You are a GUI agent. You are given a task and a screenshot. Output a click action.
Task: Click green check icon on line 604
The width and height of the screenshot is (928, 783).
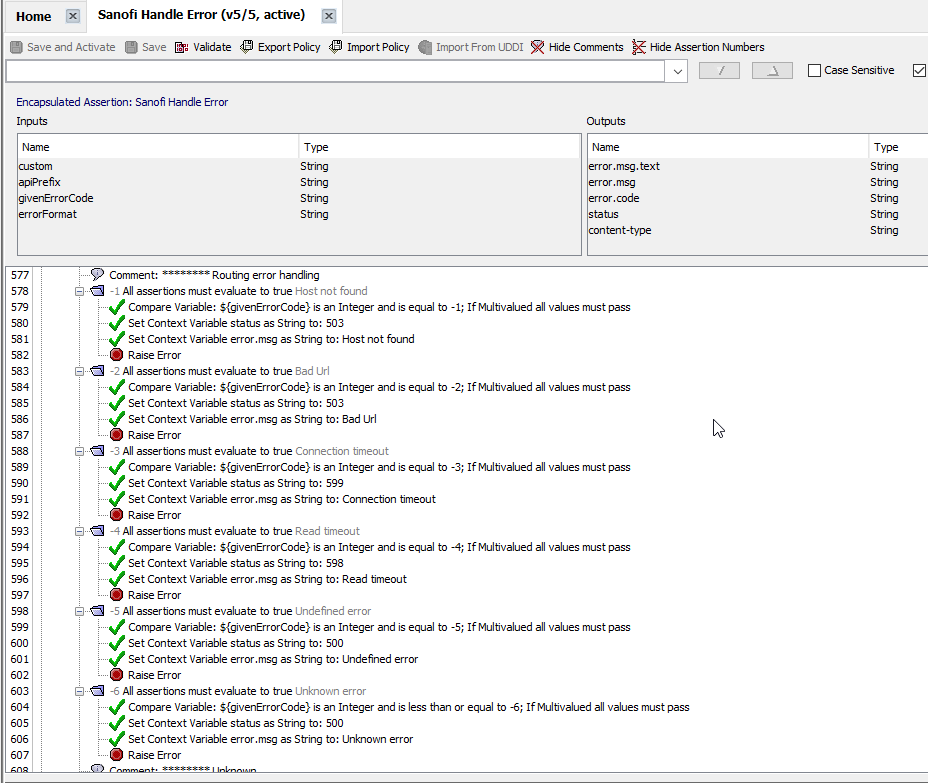click(117, 706)
